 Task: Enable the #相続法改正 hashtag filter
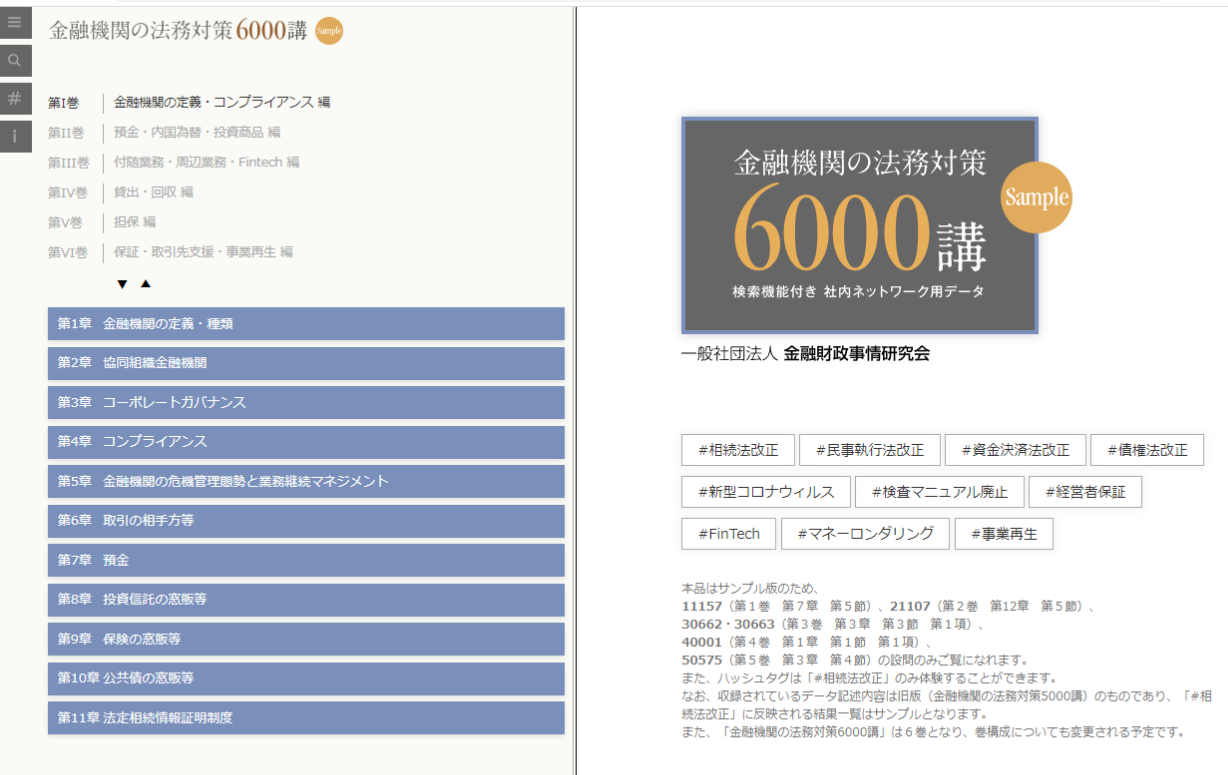pos(741,450)
